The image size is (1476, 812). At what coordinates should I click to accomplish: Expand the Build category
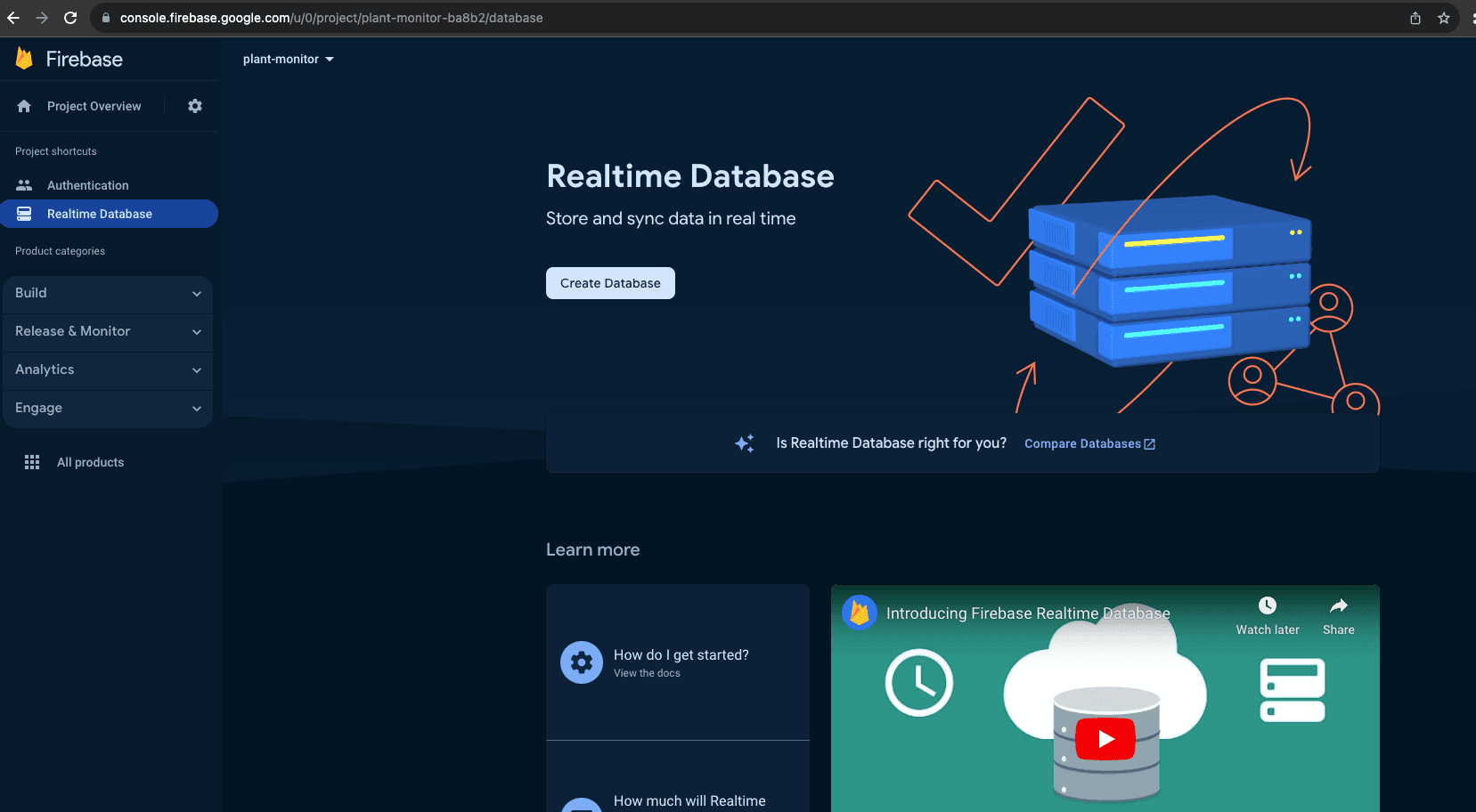[x=108, y=293]
